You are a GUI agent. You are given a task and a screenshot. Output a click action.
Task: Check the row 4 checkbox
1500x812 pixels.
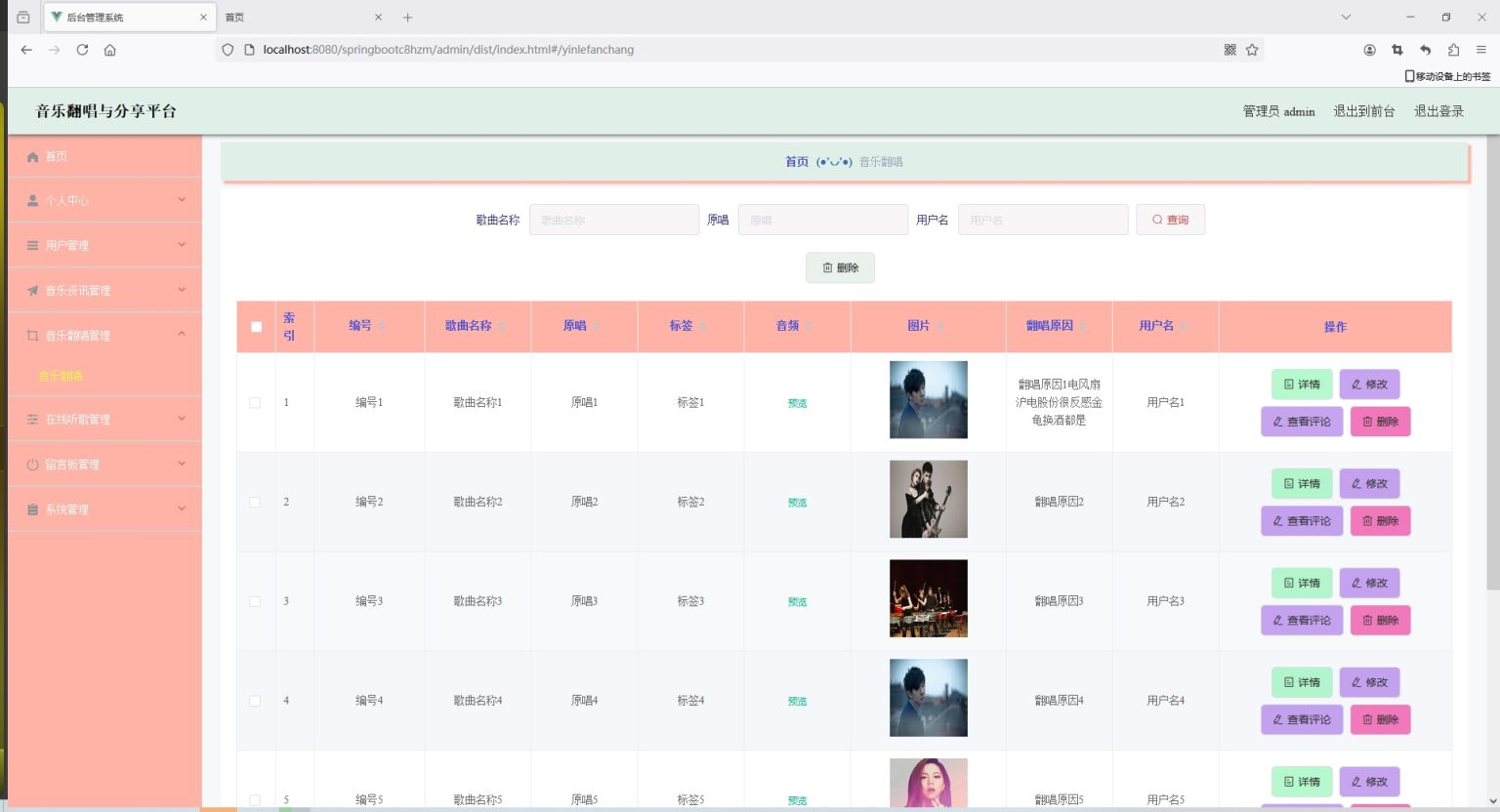255,701
